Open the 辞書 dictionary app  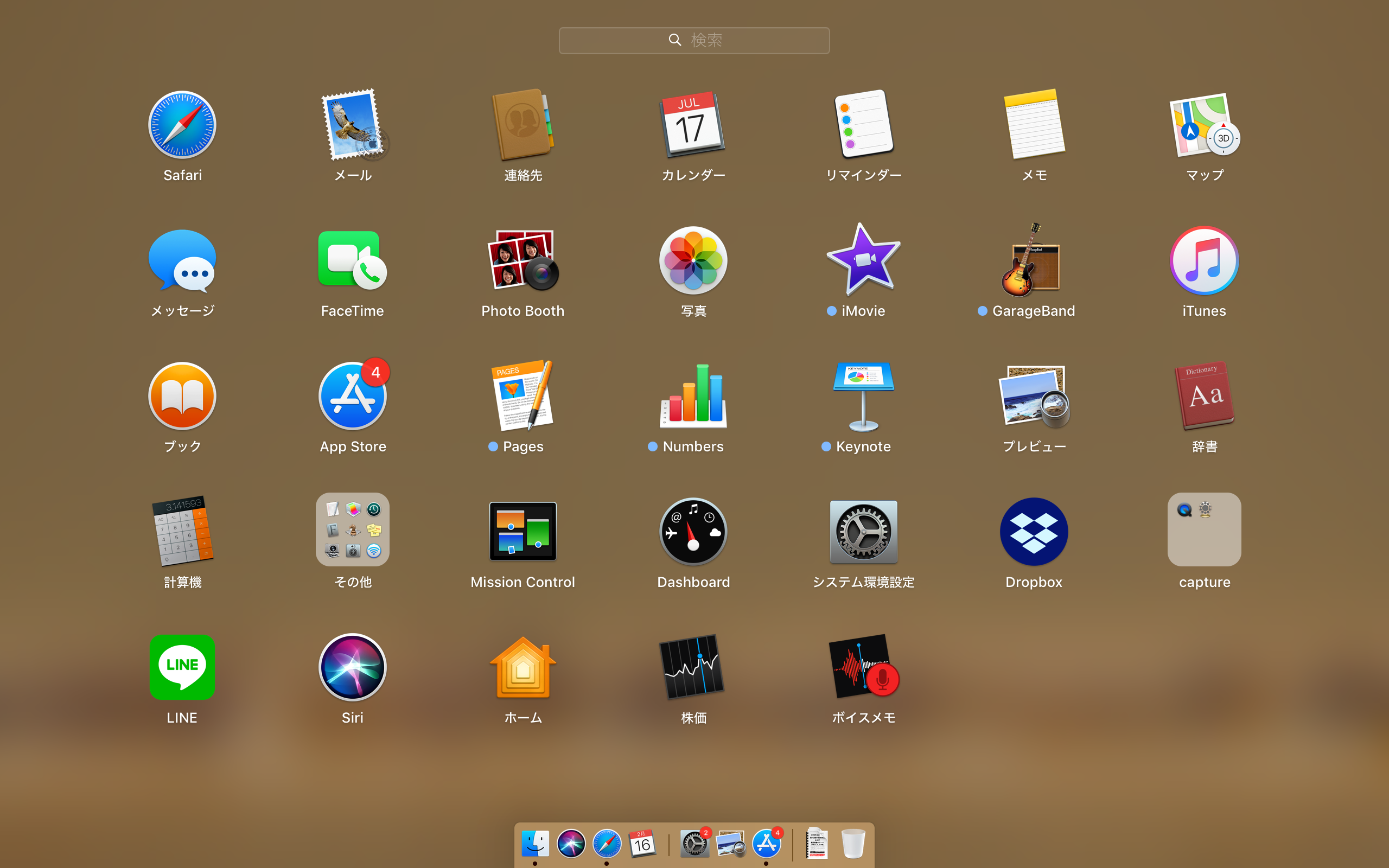point(1203,396)
